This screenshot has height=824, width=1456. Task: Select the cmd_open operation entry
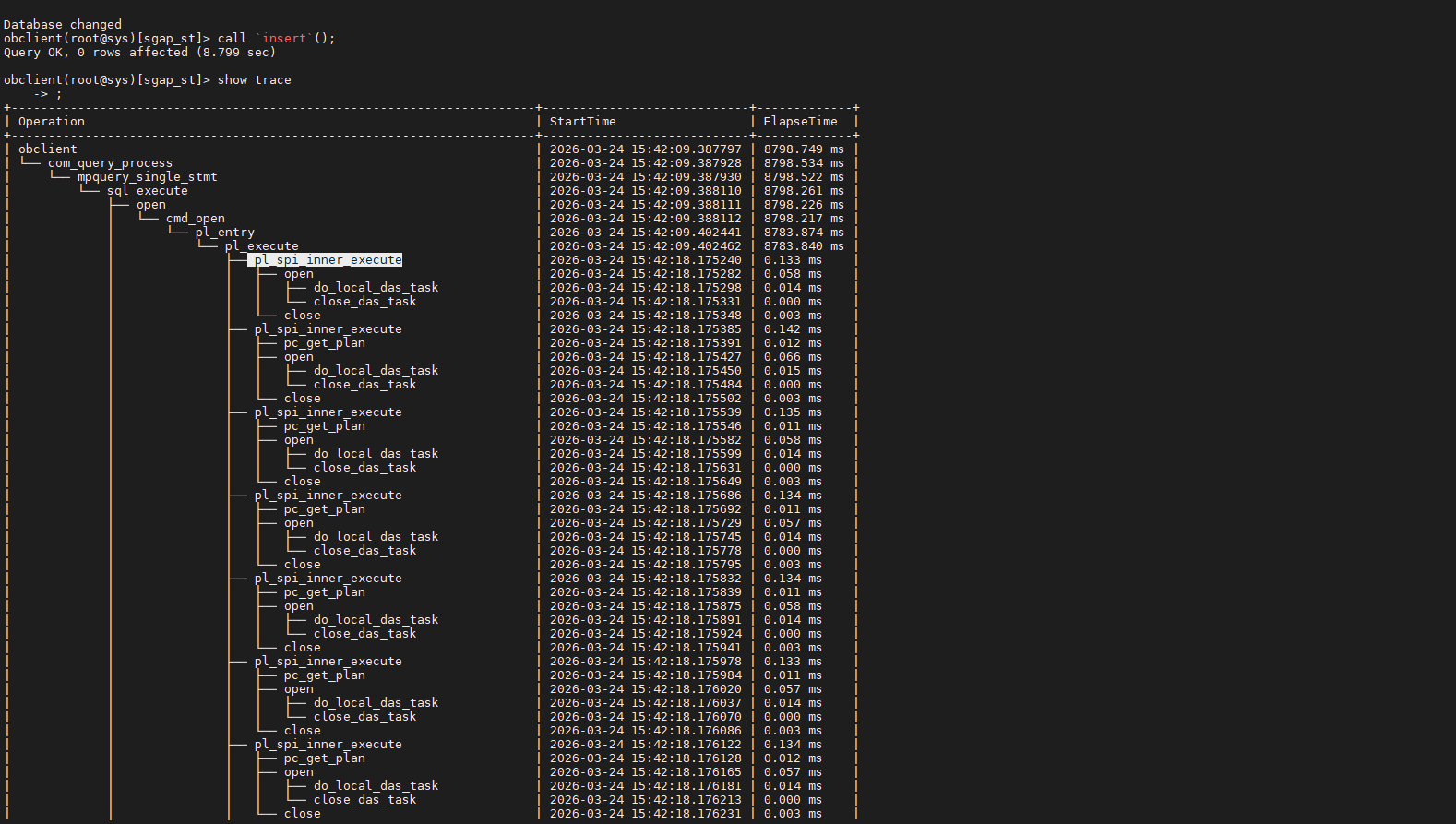click(x=195, y=219)
